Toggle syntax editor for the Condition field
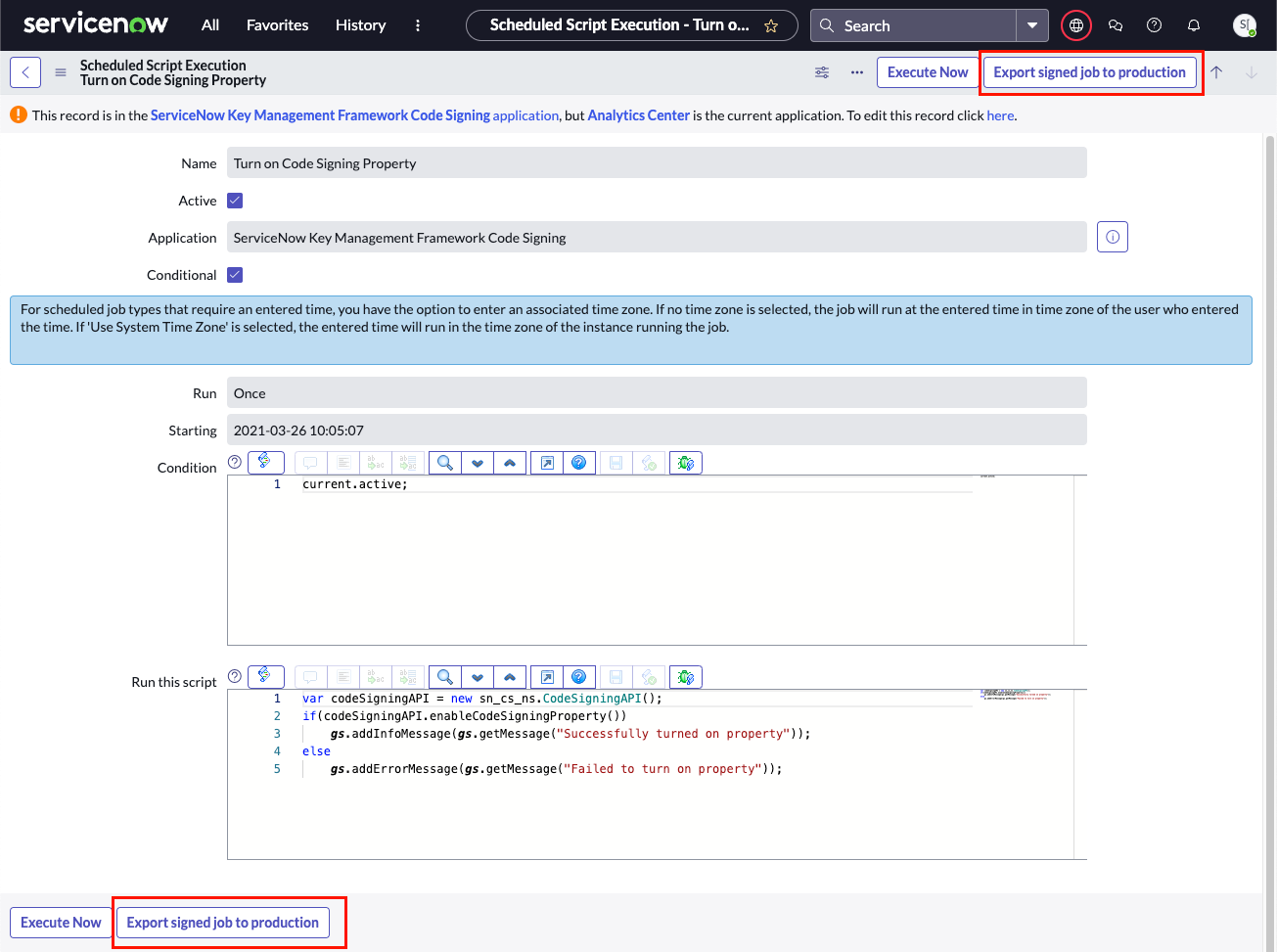Image resolution: width=1277 pixels, height=952 pixels. tap(266, 462)
